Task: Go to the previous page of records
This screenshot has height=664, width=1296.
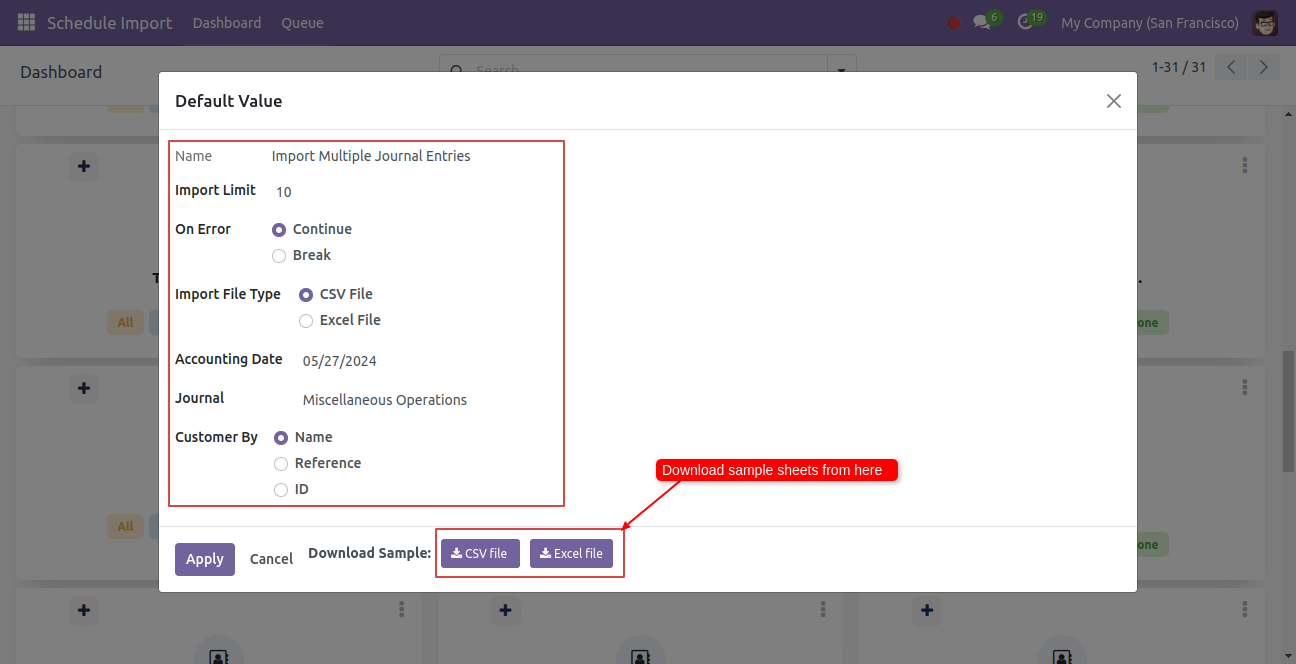Action: pos(1232,67)
